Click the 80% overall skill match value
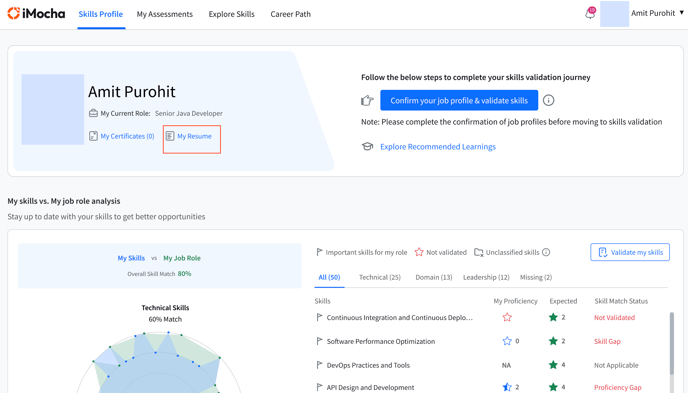Viewport: 688px width, 393px height. [x=184, y=273]
